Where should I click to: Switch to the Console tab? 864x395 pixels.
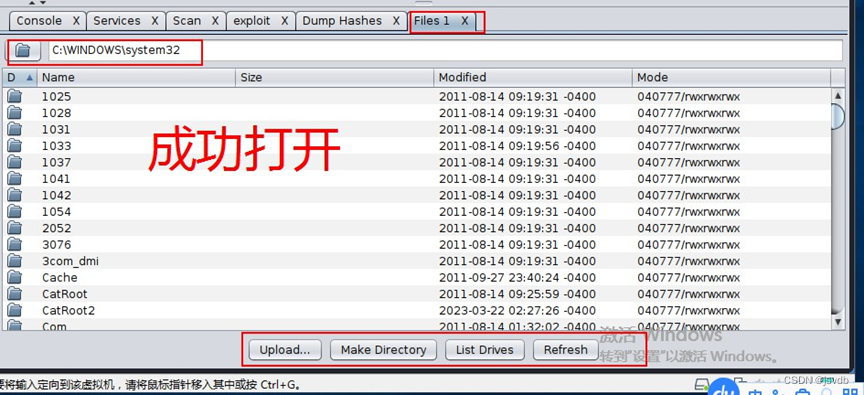(x=39, y=21)
